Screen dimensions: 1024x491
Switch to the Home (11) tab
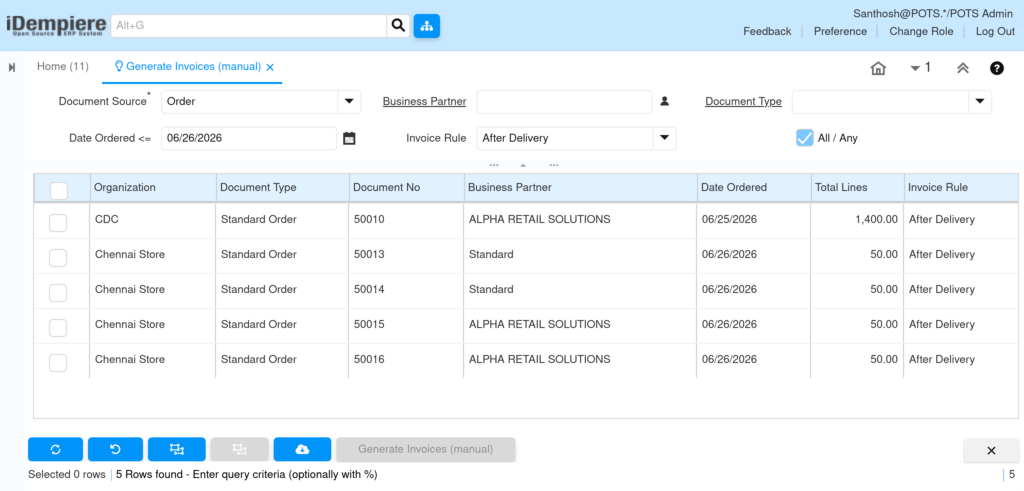[63, 67]
